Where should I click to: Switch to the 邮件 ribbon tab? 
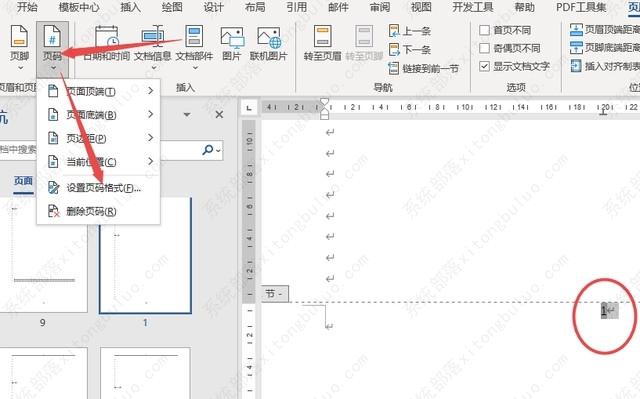pyautogui.click(x=338, y=7)
